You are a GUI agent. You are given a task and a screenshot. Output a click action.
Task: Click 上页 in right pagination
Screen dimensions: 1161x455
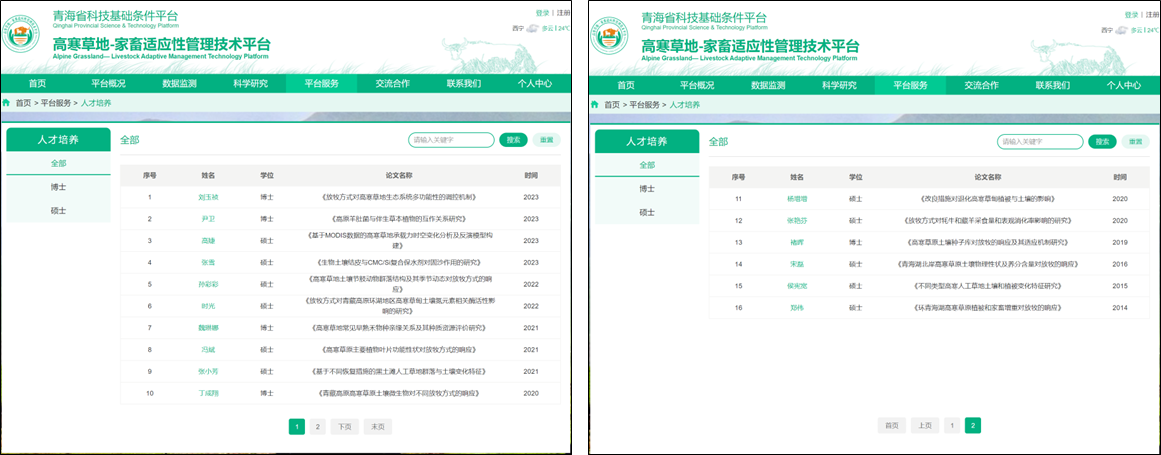(x=924, y=425)
